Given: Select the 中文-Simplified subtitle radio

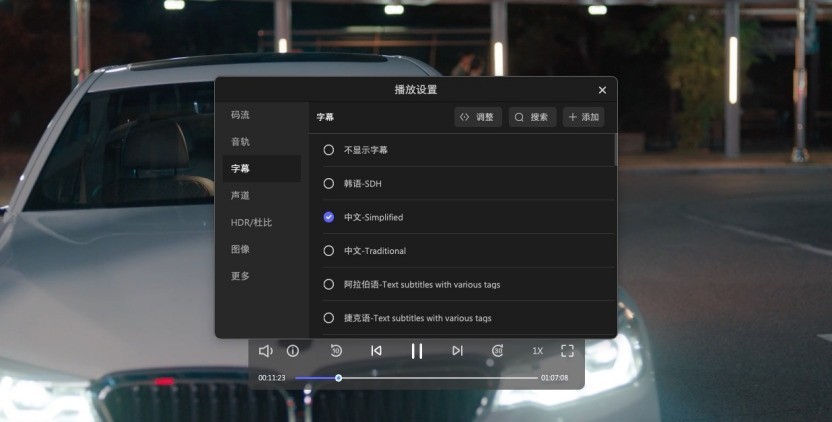Looking at the screenshot, I should pos(328,217).
